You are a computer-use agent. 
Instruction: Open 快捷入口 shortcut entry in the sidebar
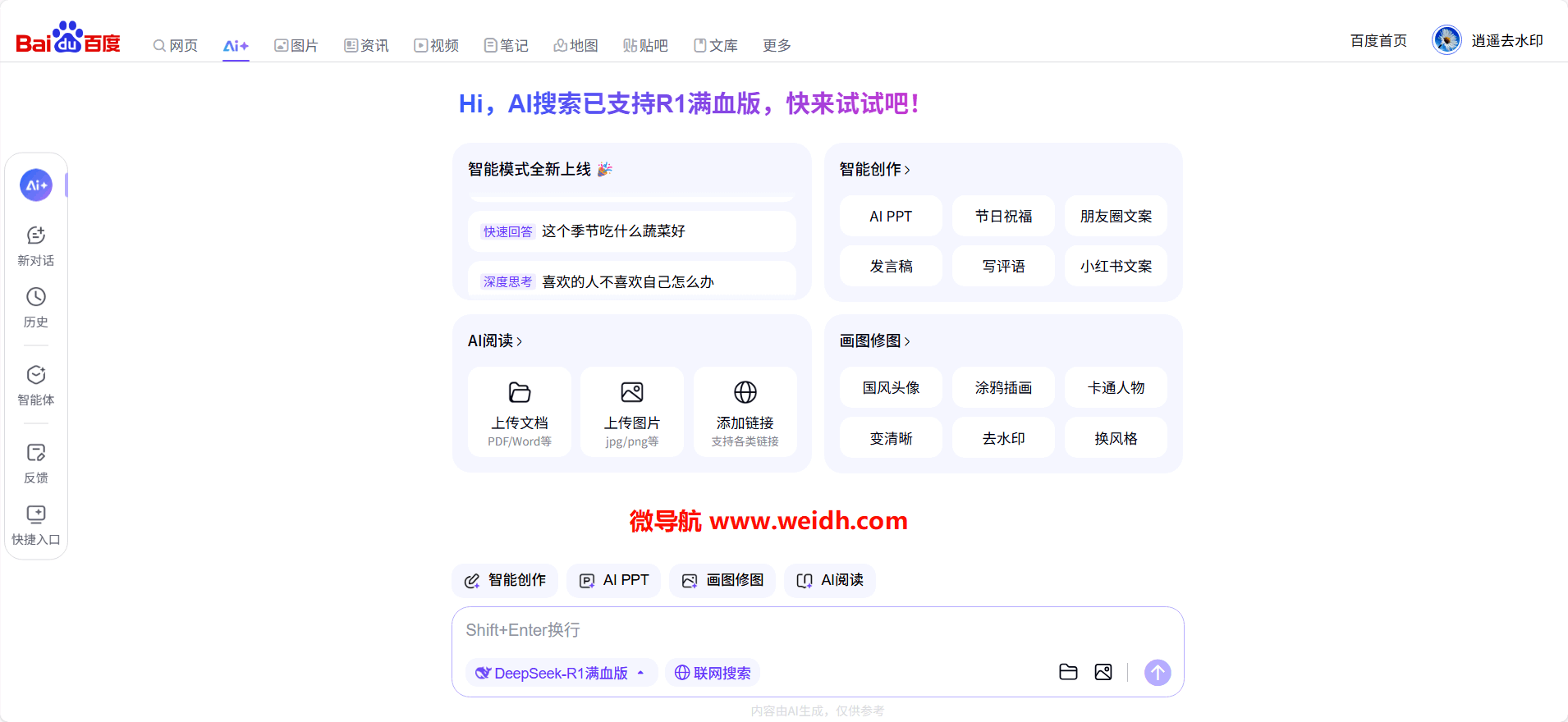(36, 525)
